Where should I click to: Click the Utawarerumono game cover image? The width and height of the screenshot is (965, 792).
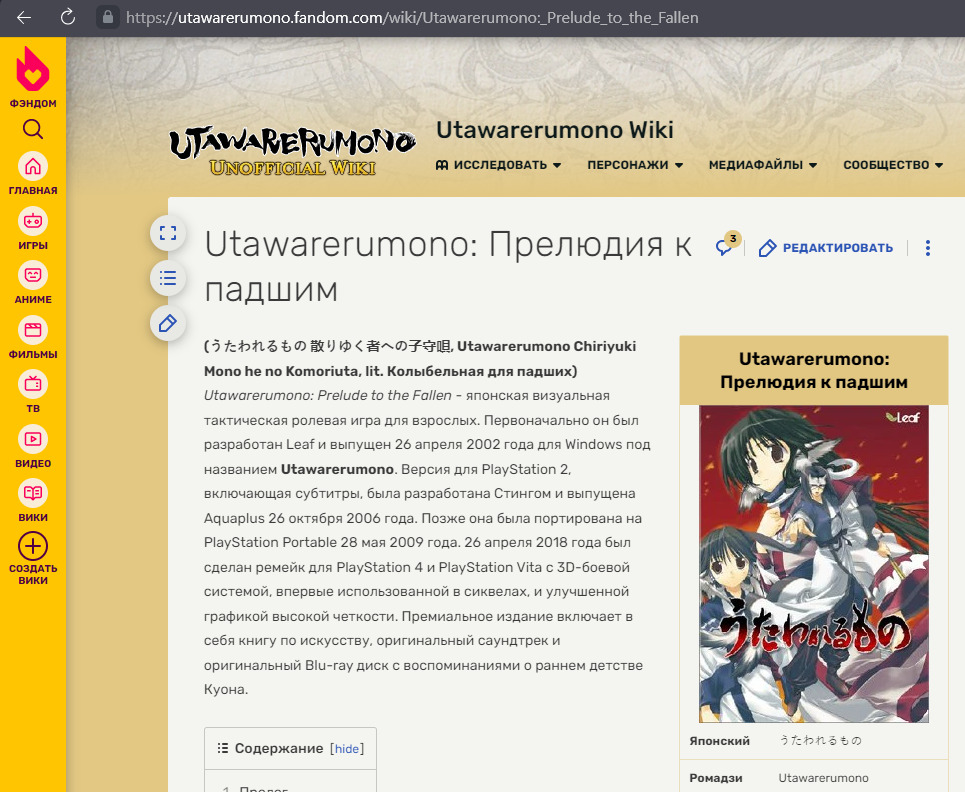pos(813,563)
